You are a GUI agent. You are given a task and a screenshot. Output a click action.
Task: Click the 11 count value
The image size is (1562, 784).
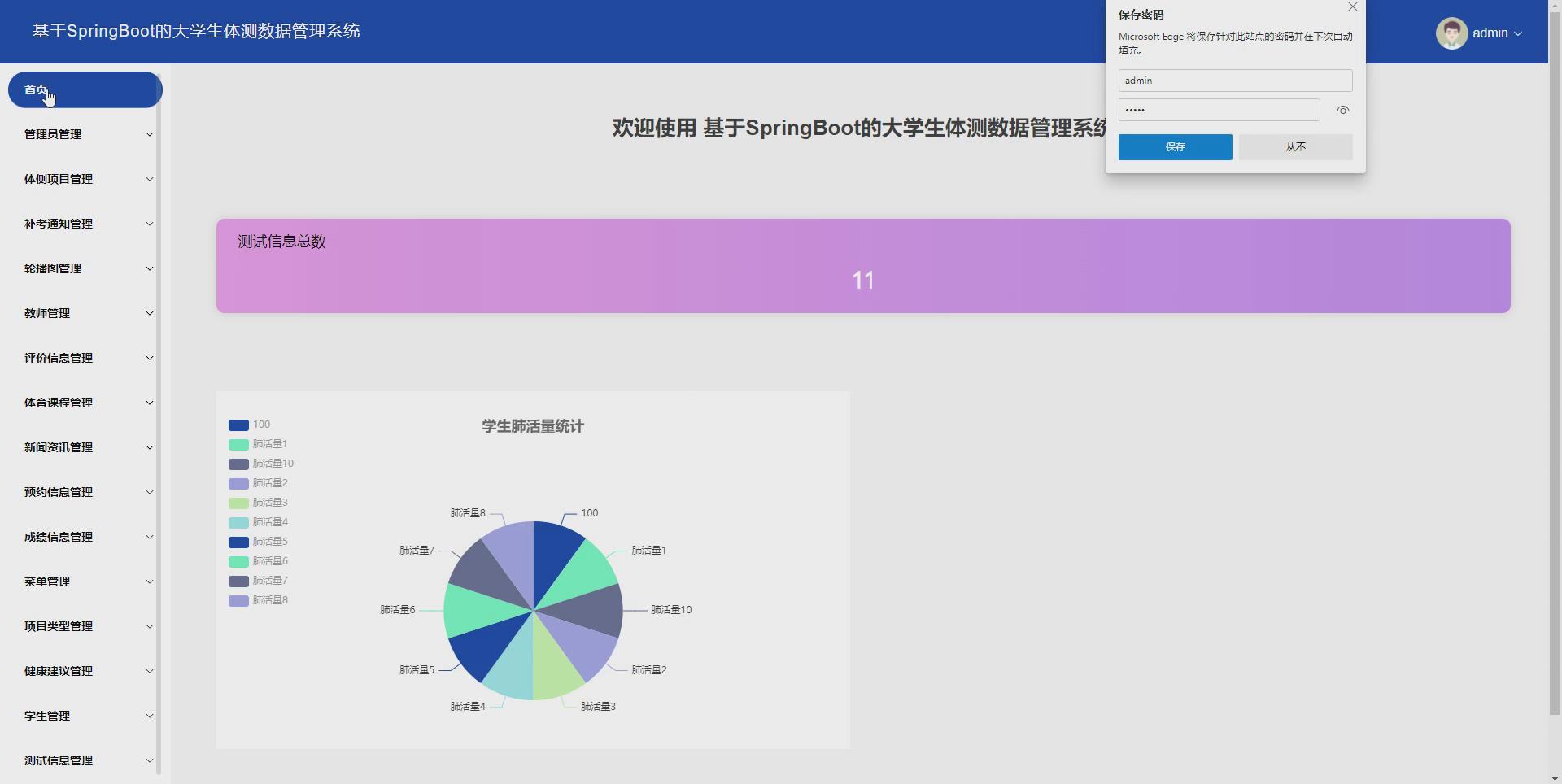click(x=863, y=281)
